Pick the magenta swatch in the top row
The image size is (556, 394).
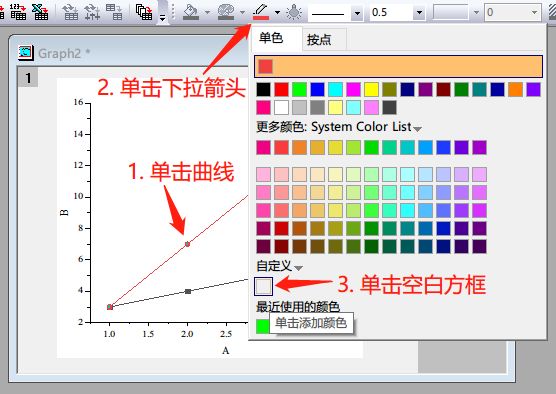pyautogui.click(x=353, y=90)
